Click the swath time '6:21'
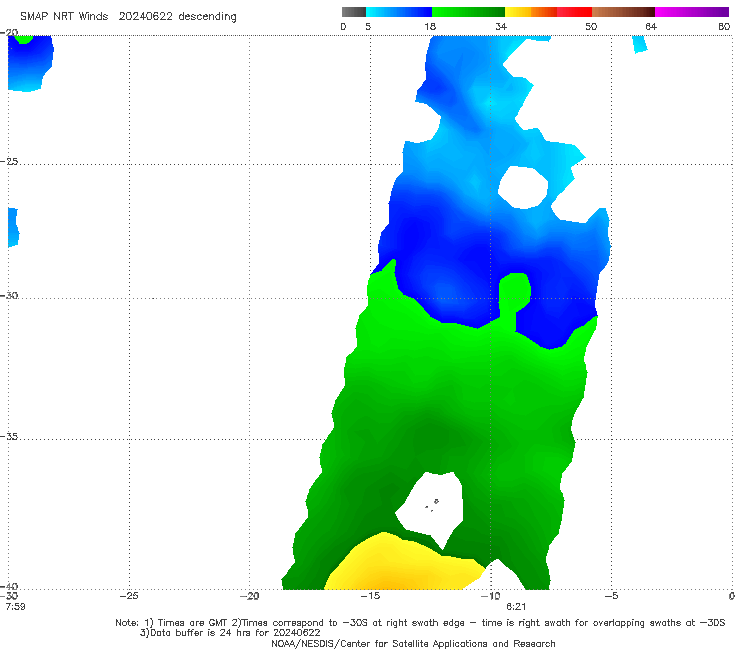 pyautogui.click(x=516, y=607)
